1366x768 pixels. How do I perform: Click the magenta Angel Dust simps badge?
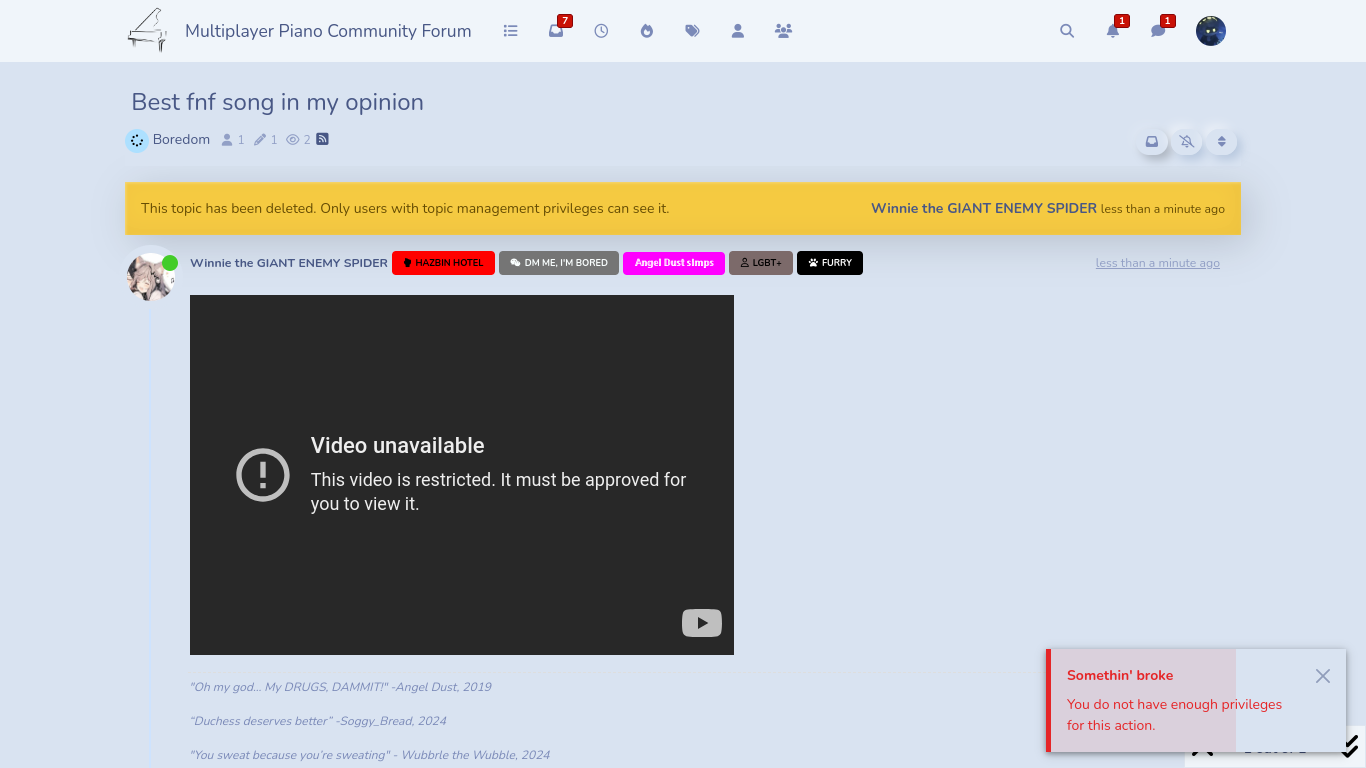674,263
